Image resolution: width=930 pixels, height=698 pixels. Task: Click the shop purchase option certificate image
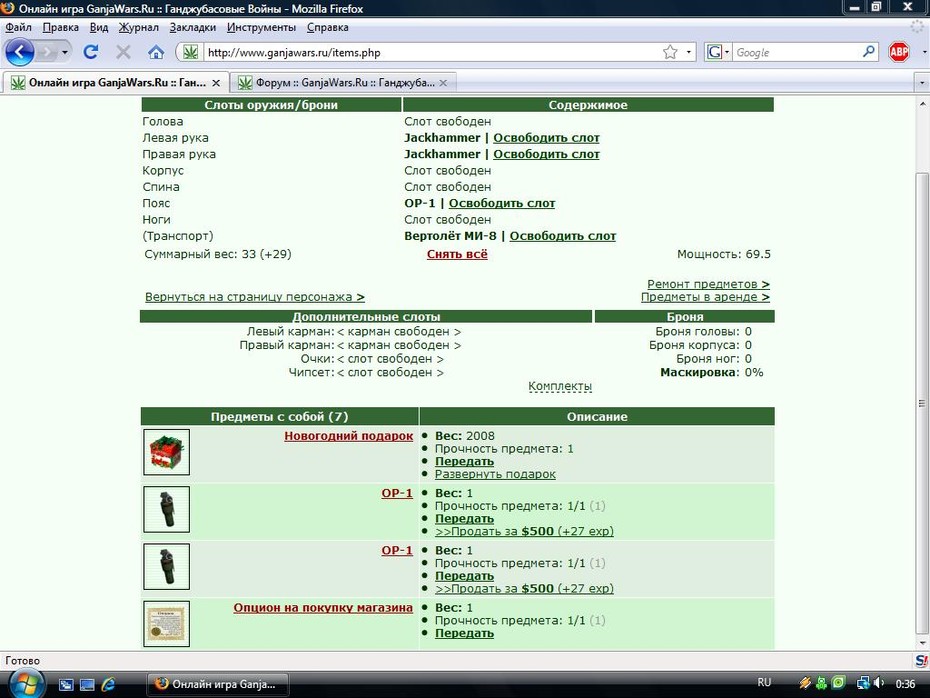167,623
